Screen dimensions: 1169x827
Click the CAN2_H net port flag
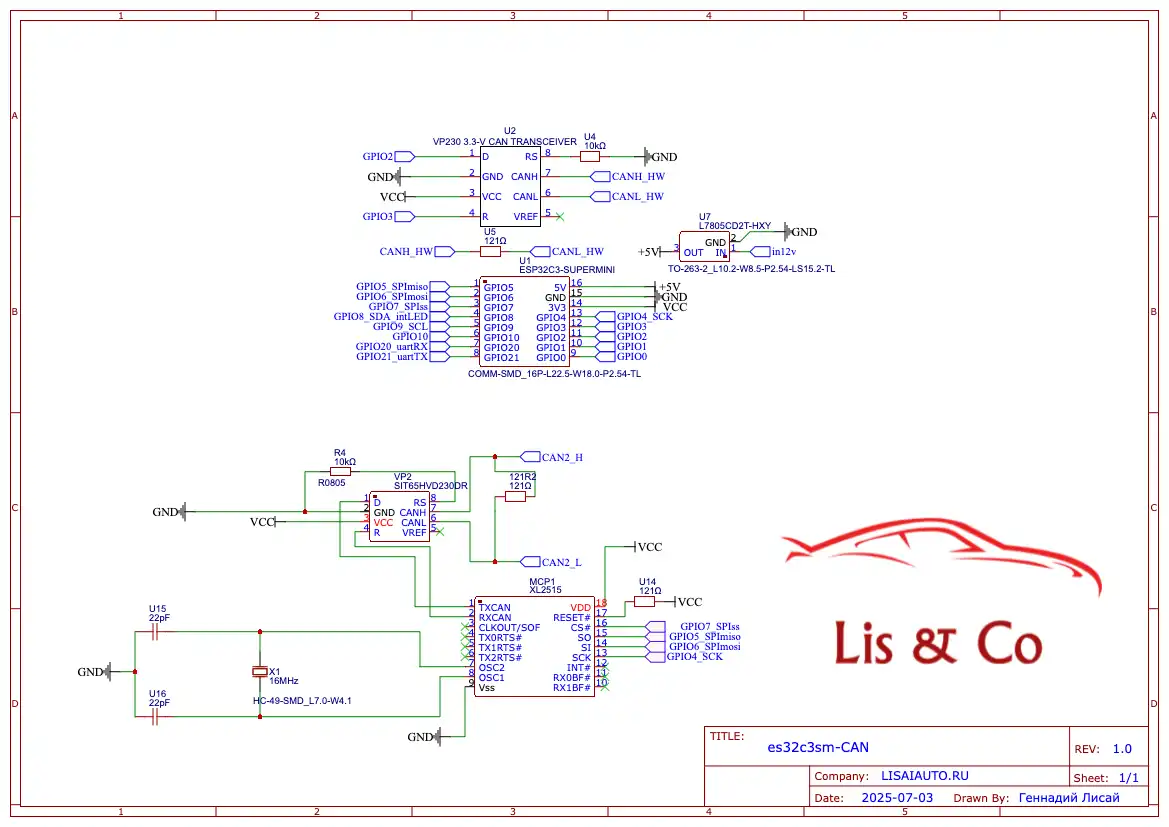click(530, 456)
